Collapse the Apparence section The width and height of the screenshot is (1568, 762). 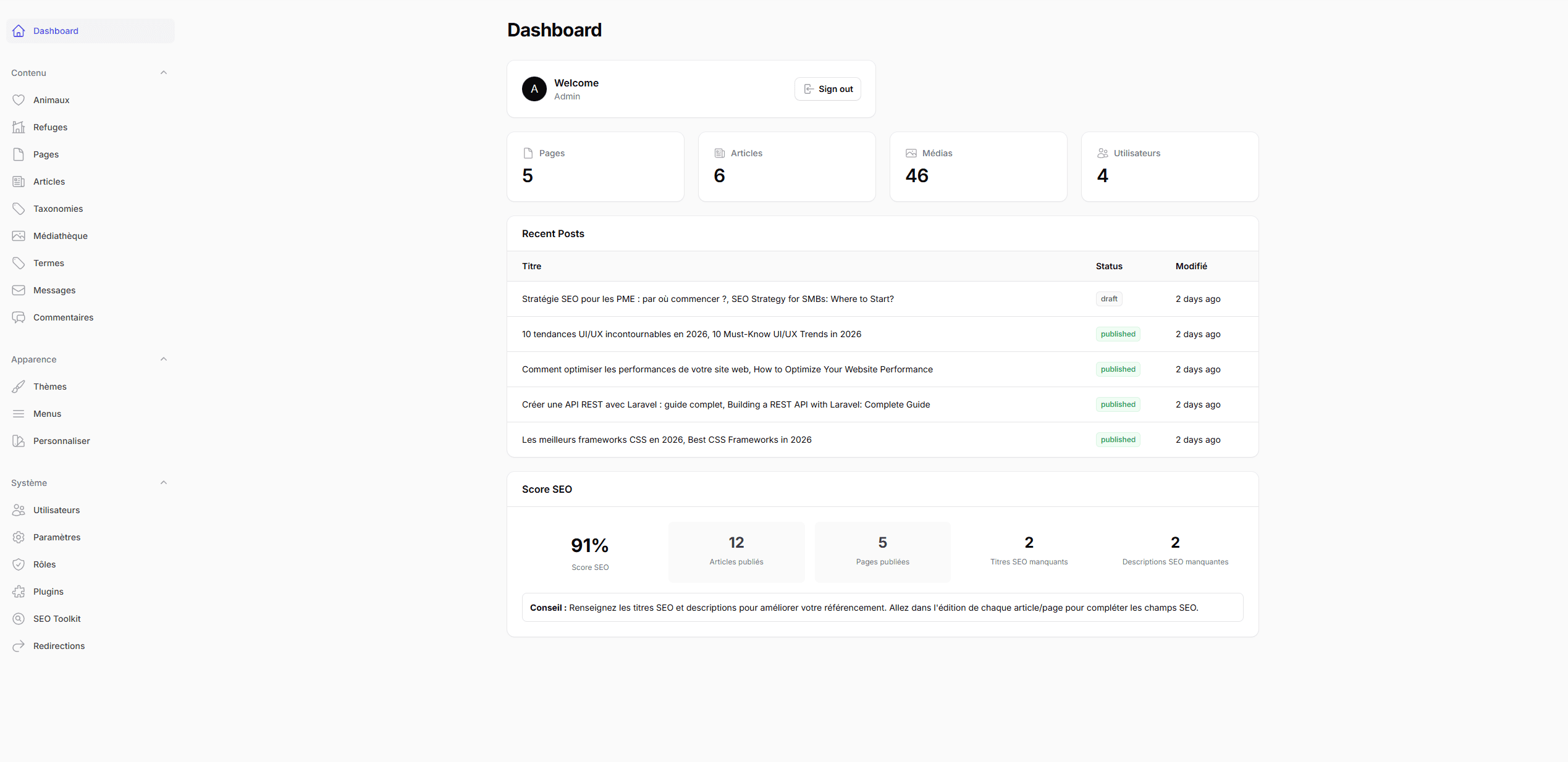coord(163,359)
